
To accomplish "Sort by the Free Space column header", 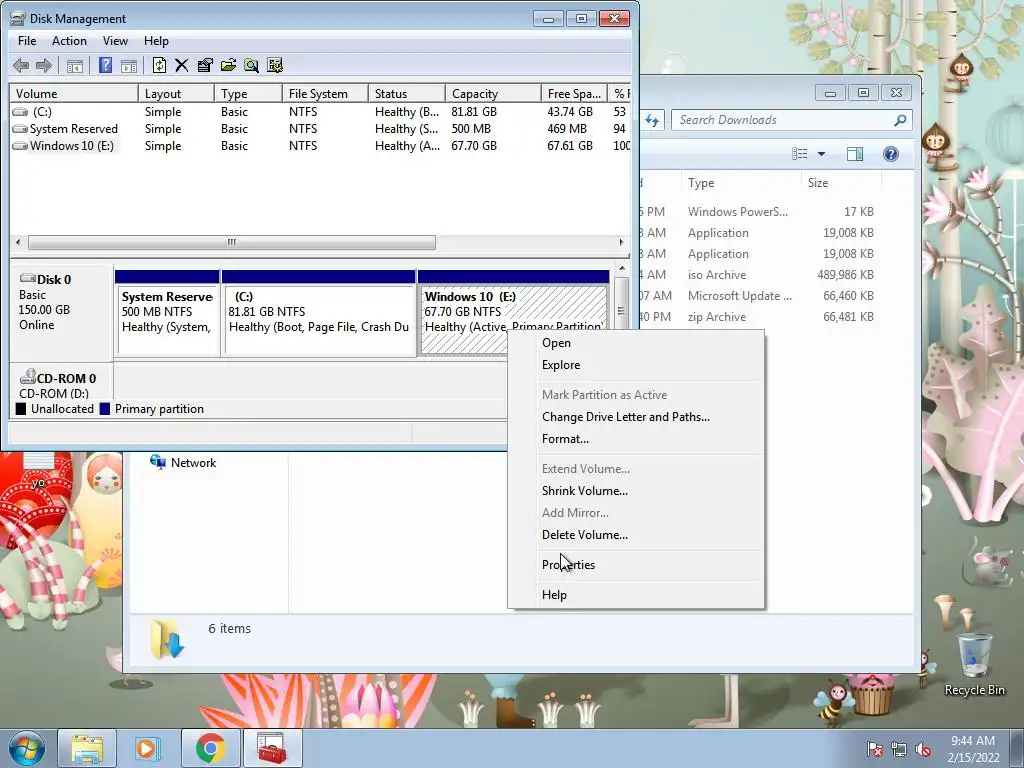I will 574,93.
